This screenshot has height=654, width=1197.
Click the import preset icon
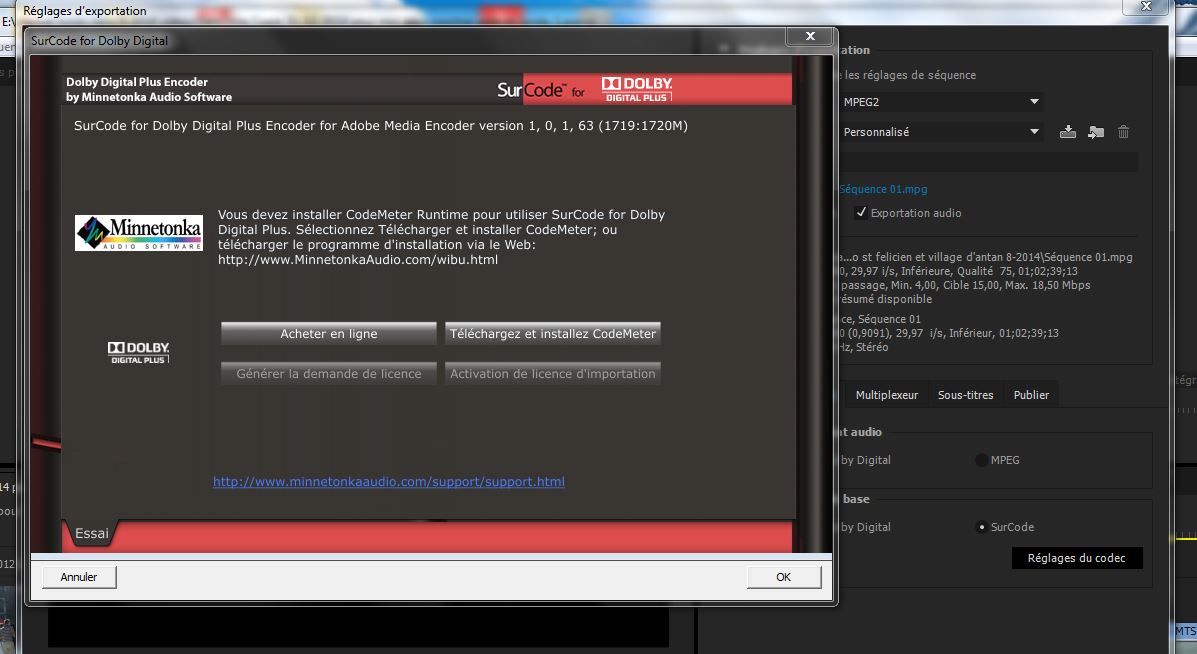point(1095,132)
